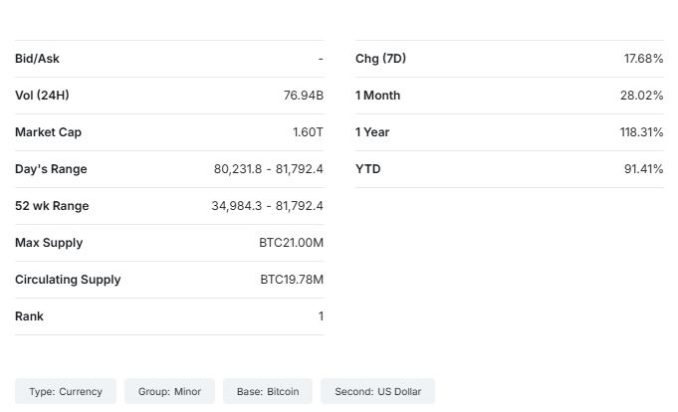The image size is (678, 412).
Task: Click the Second: US Dollar tag
Action: 378,392
